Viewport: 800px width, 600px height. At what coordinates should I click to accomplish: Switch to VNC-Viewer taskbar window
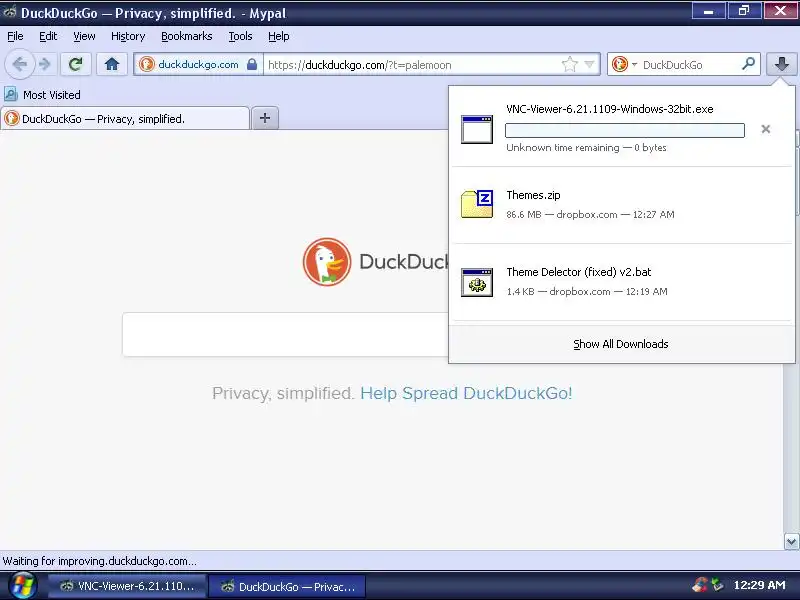pos(128,586)
